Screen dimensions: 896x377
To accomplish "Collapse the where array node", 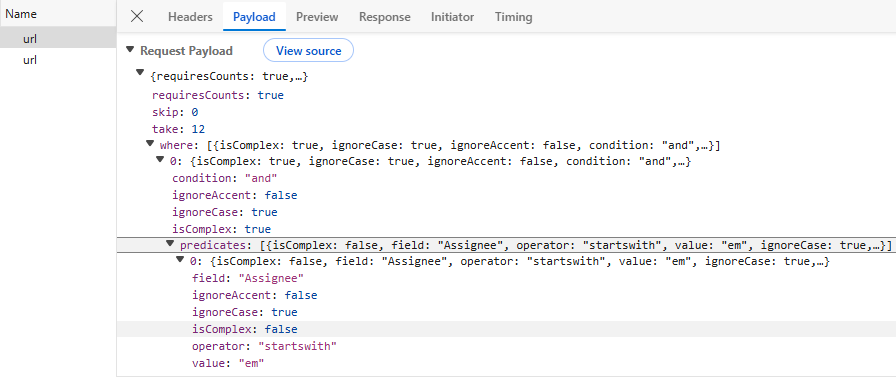I will (x=150, y=143).
